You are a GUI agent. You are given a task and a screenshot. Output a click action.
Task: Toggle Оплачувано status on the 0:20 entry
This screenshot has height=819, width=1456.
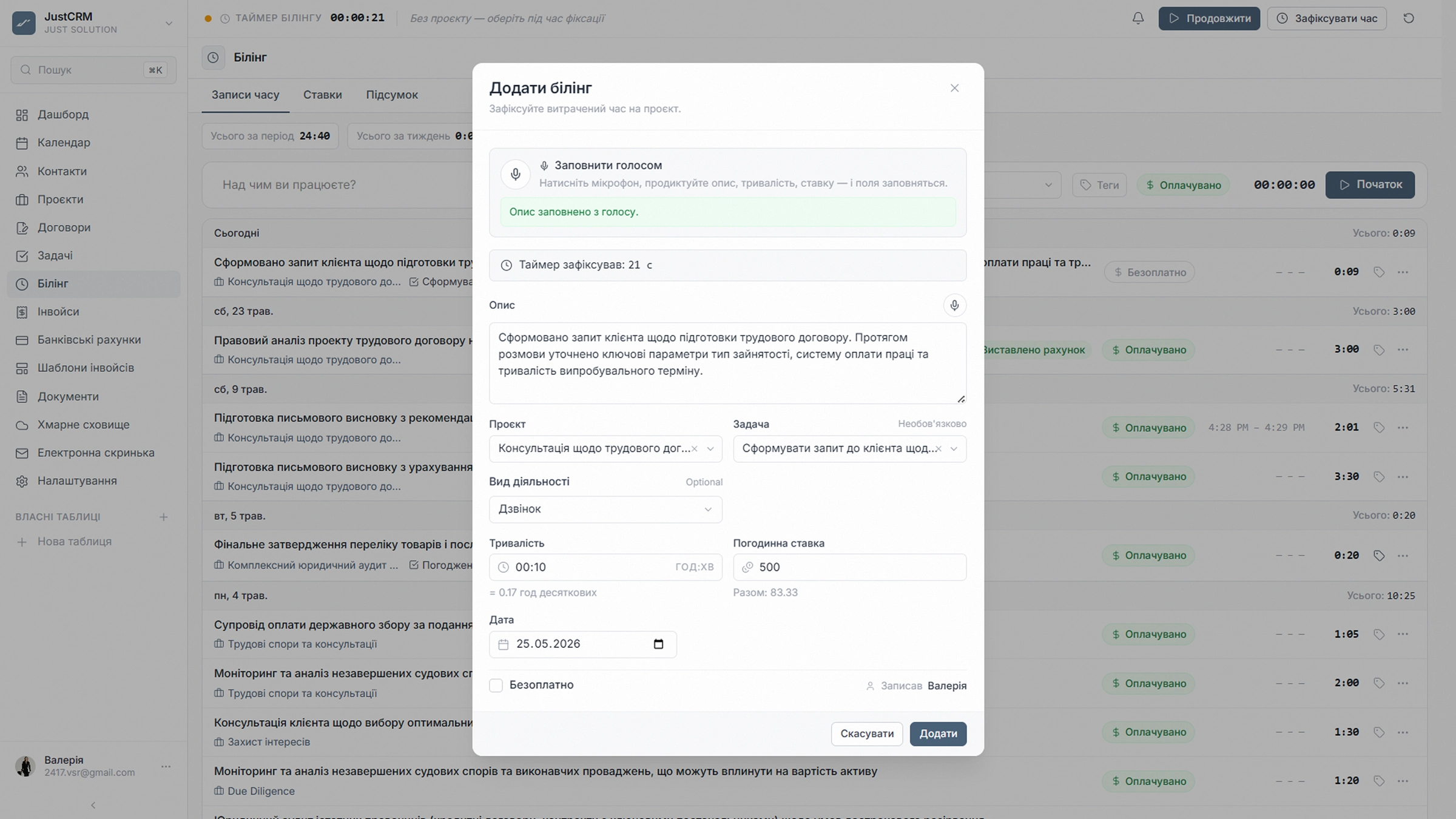click(x=1148, y=556)
